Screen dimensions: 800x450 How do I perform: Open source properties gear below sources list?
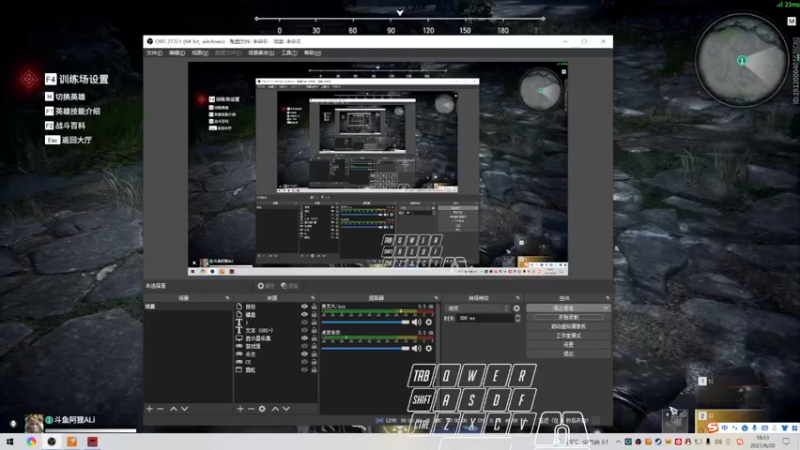click(x=262, y=409)
